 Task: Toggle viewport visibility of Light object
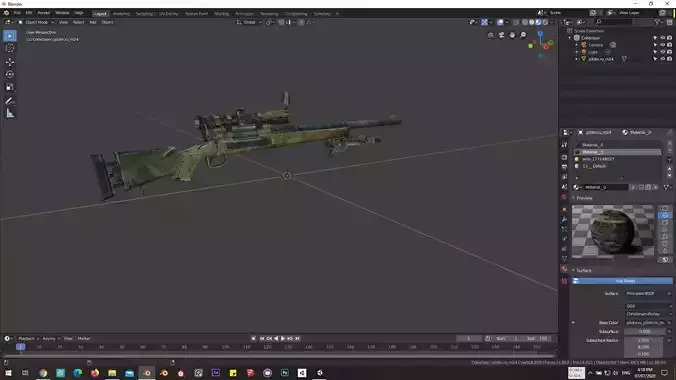pos(662,52)
